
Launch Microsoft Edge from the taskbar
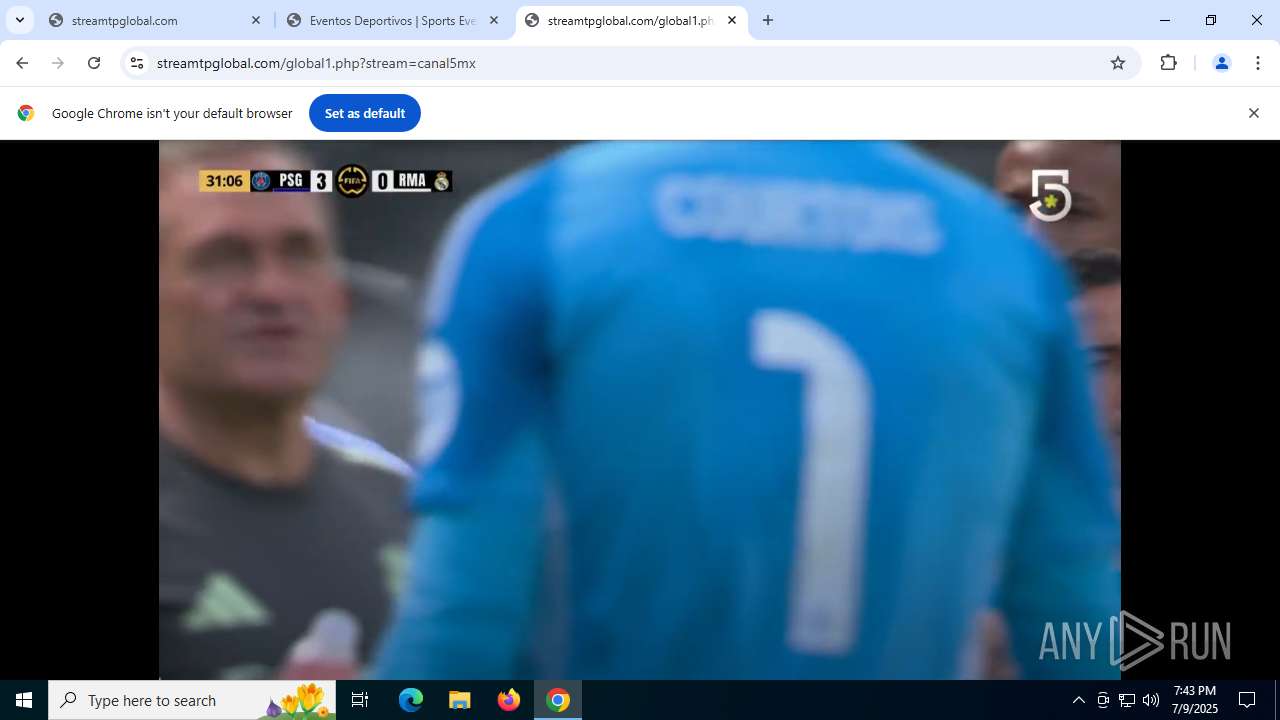(411, 700)
